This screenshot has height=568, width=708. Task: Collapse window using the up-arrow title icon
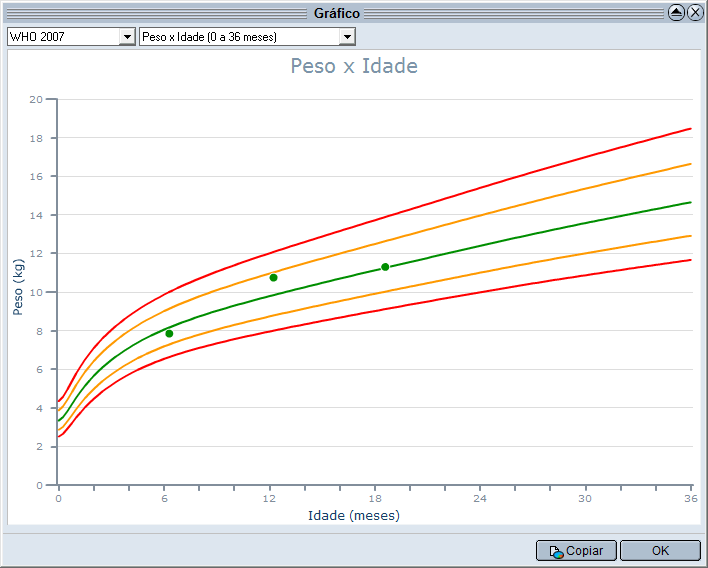pyautogui.click(x=676, y=13)
